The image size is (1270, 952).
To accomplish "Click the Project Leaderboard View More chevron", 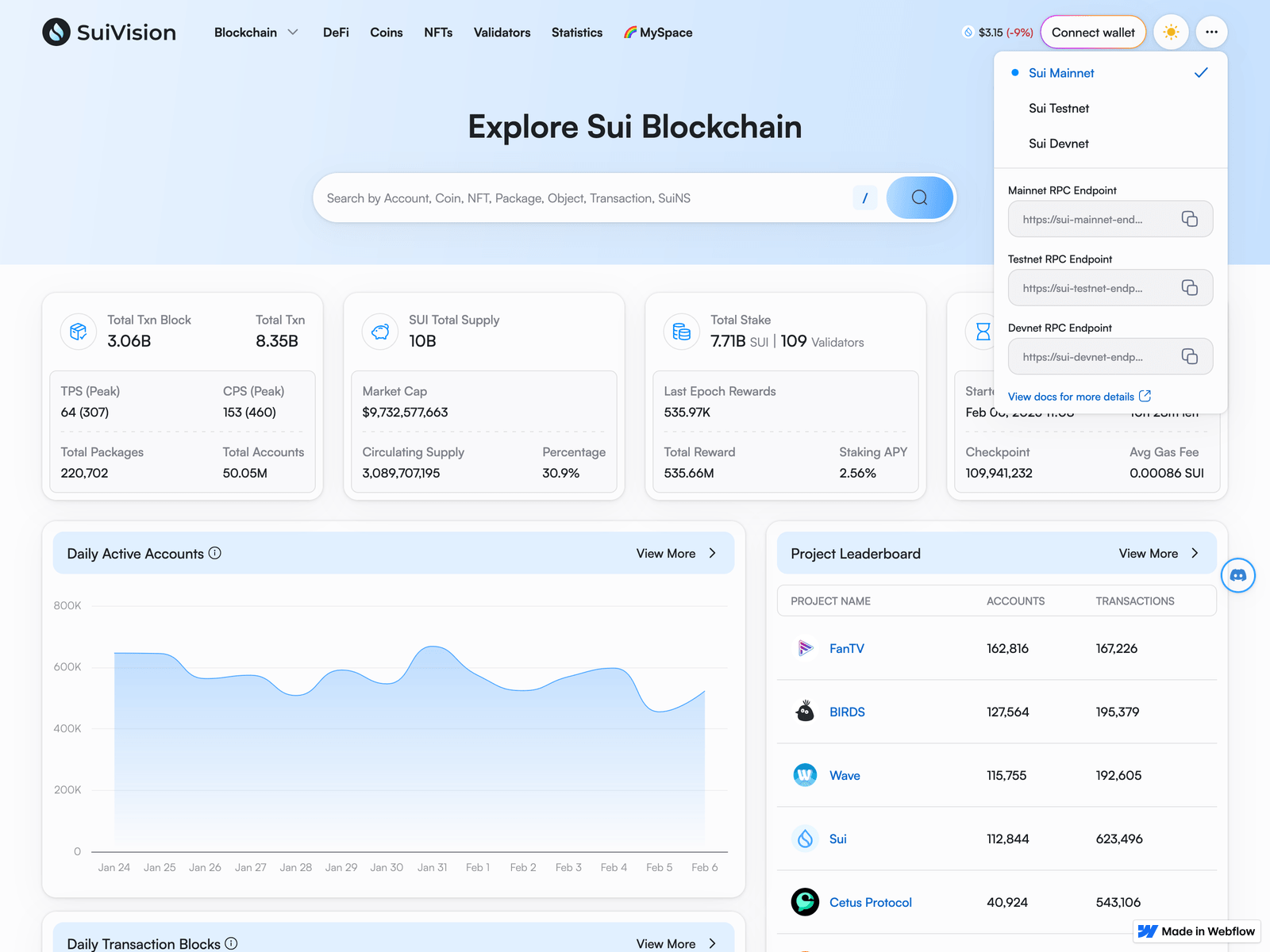I will [x=1195, y=553].
